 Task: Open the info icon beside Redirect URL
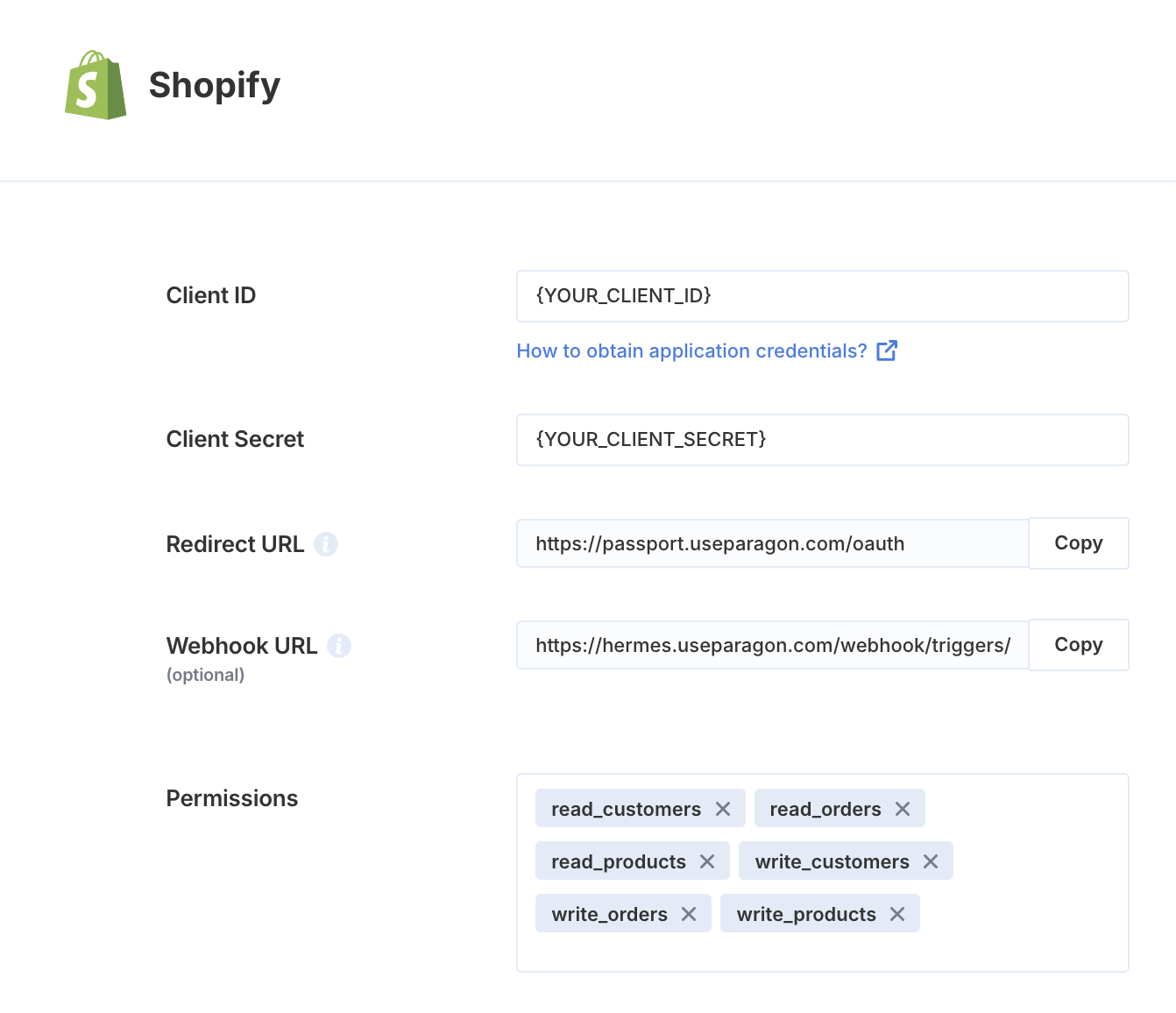[326, 544]
